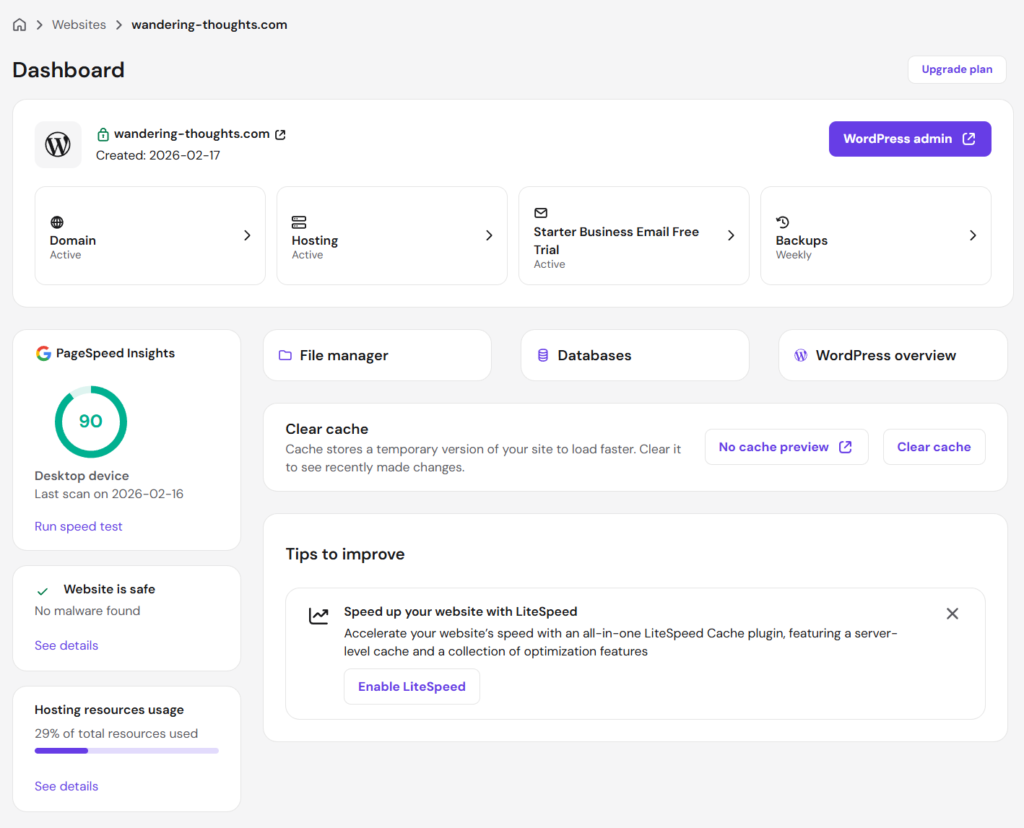The height and width of the screenshot is (828, 1024).
Task: Expand the Starter Business Email Free Trial chevron
Action: (731, 235)
